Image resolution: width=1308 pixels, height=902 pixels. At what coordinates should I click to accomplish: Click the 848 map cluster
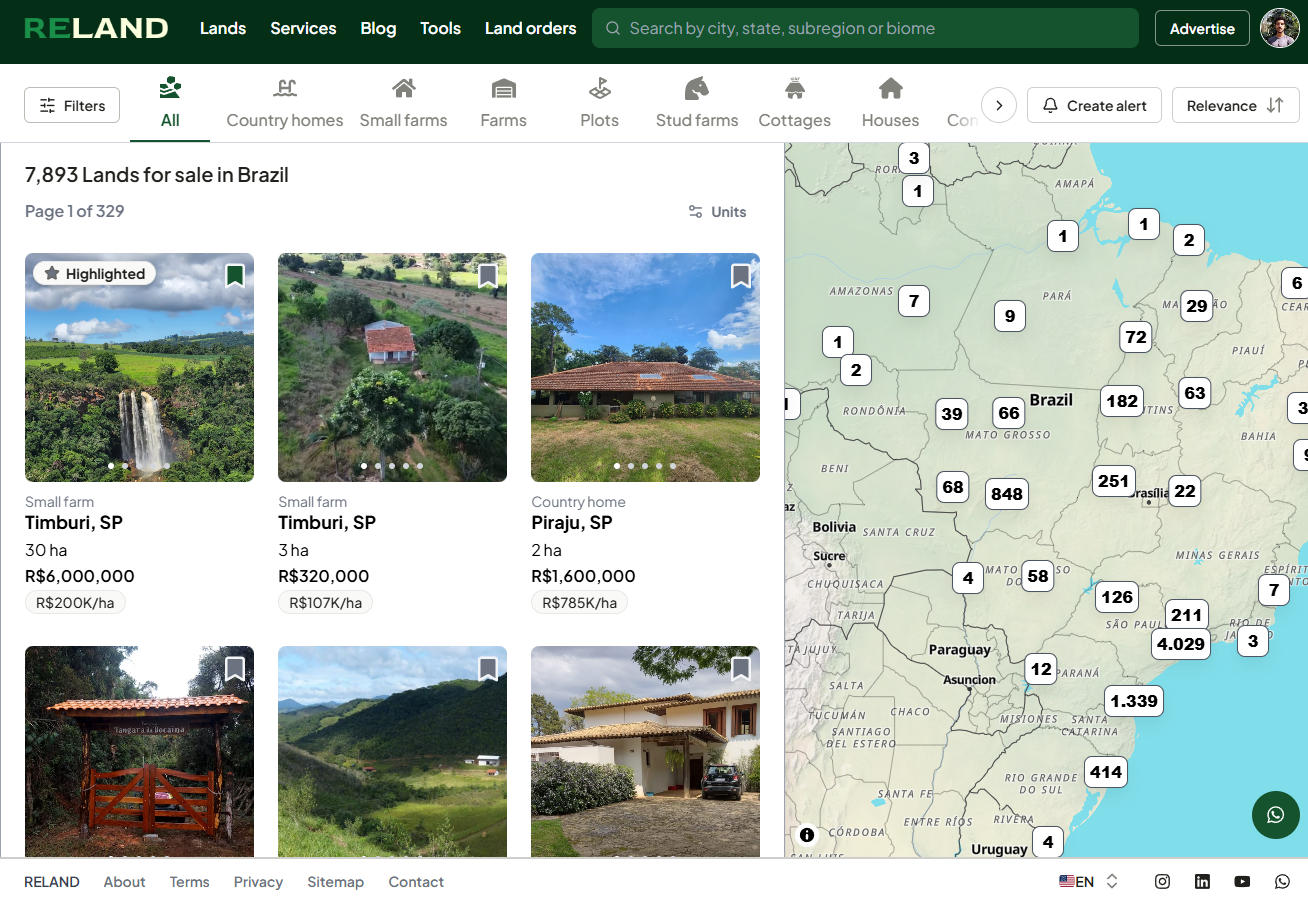point(1007,493)
